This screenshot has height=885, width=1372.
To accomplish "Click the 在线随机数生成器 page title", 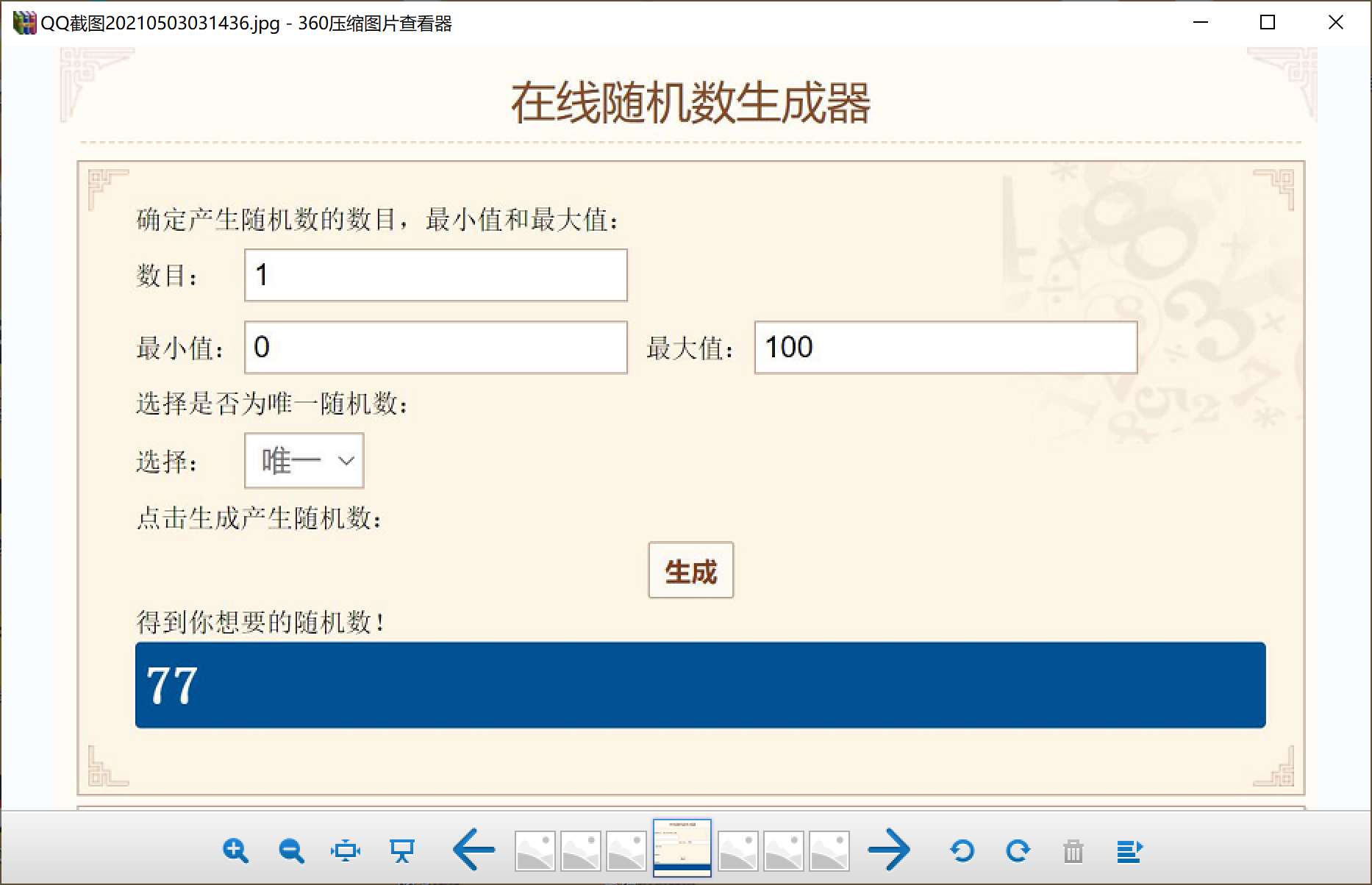I will pyautogui.click(x=691, y=103).
